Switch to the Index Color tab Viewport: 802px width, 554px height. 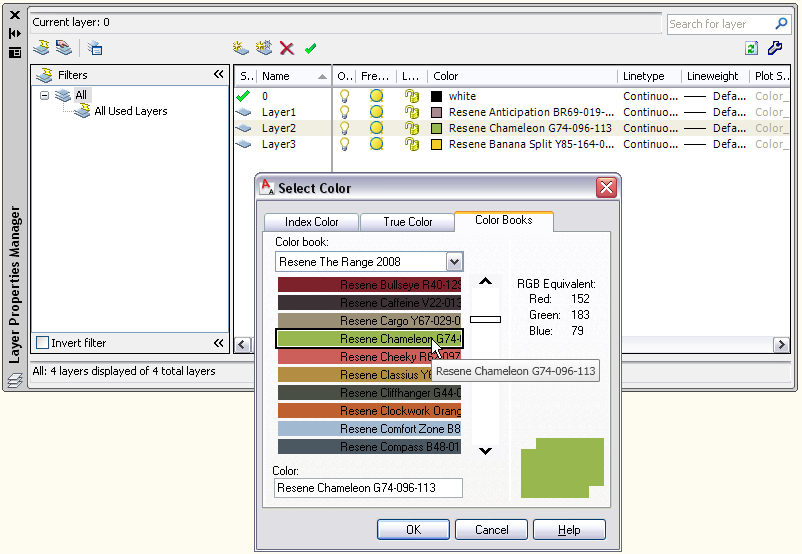311,222
